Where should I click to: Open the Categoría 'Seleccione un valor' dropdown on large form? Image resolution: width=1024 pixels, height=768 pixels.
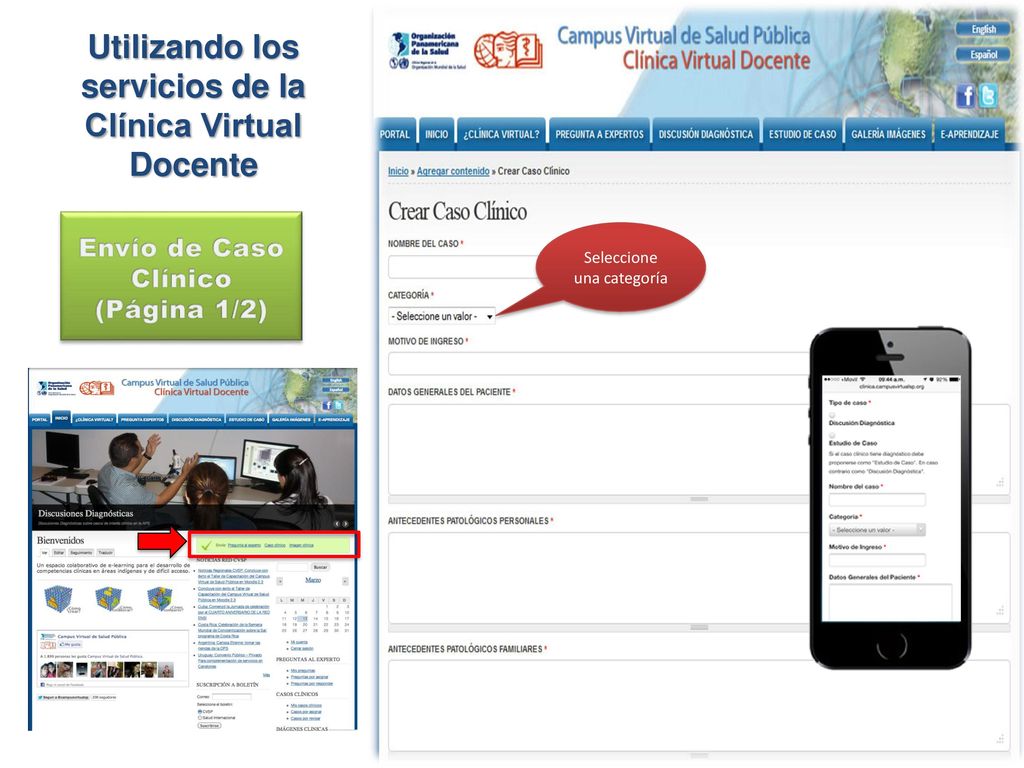[x=442, y=316]
